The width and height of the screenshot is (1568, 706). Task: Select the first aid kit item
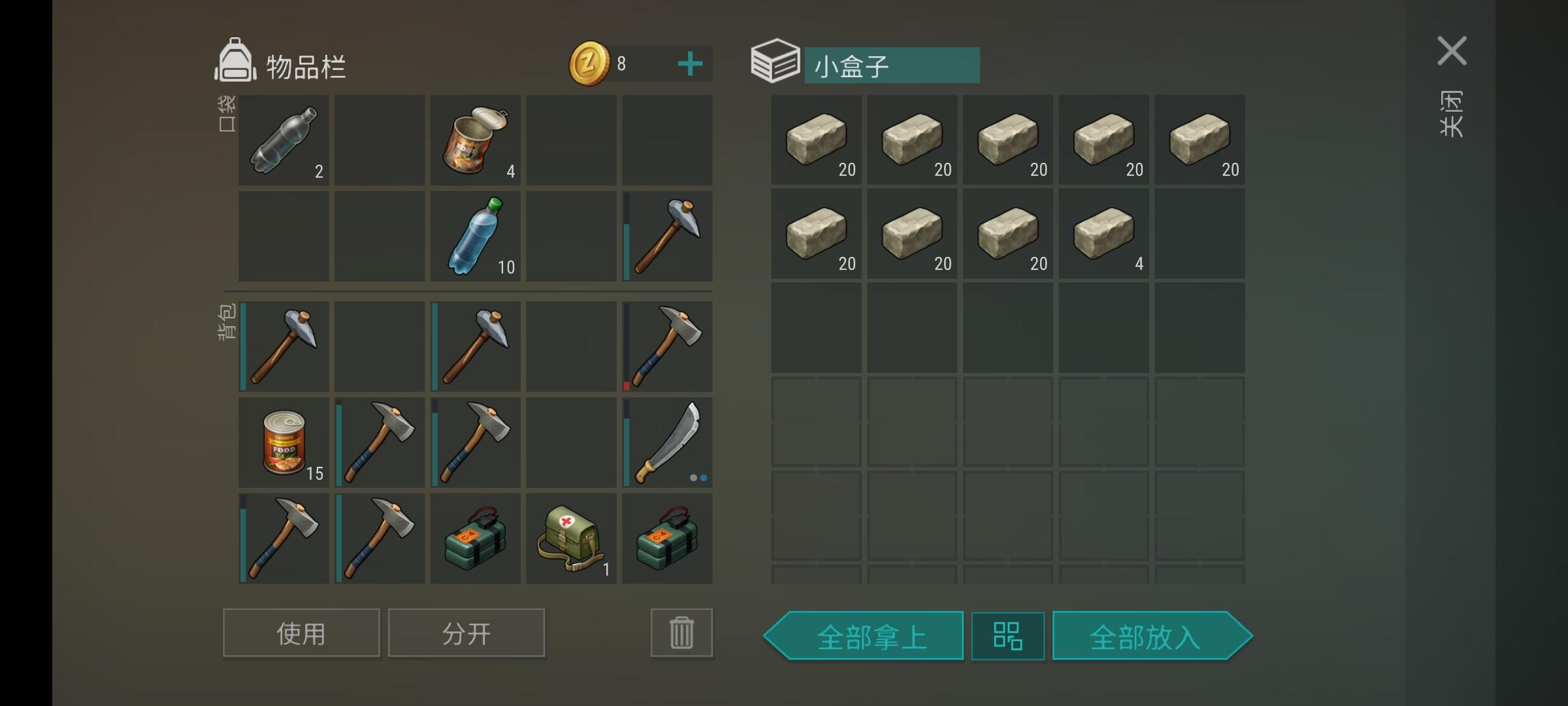tap(571, 539)
